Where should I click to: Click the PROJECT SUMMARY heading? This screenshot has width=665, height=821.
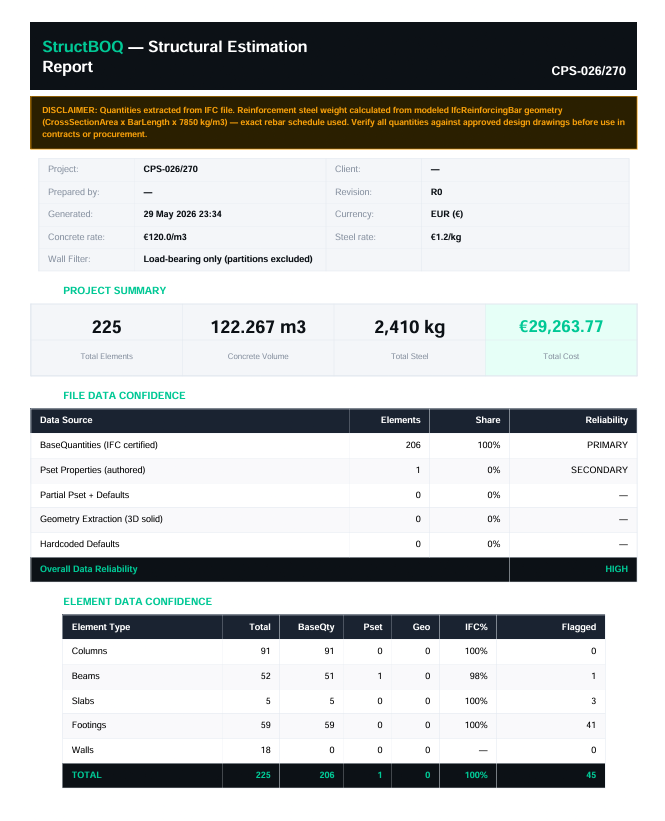(x=115, y=291)
